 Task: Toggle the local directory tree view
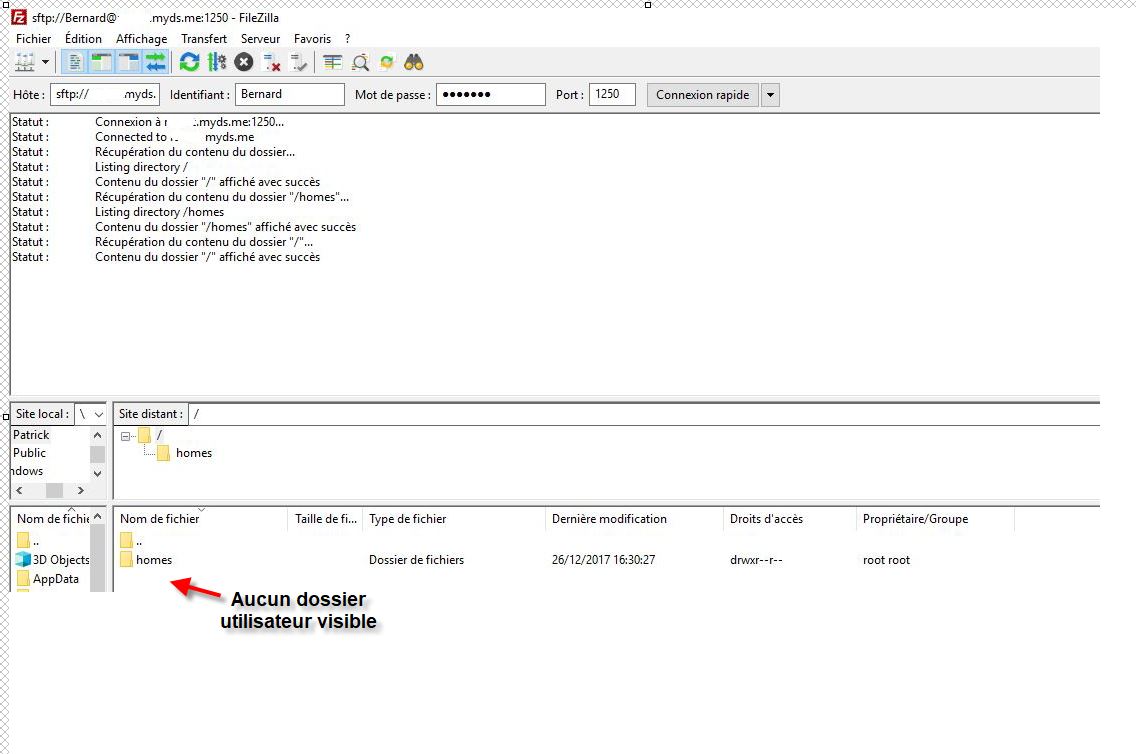(101, 63)
